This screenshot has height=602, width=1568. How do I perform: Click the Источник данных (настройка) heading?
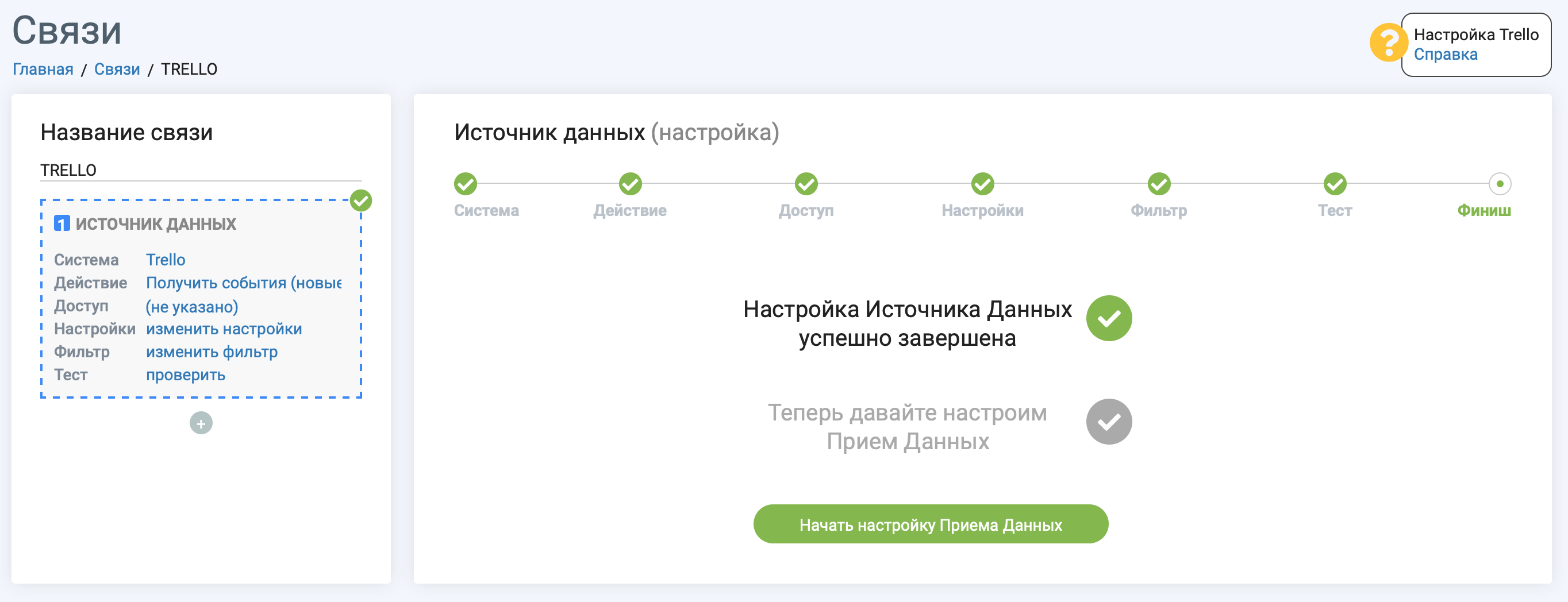(x=617, y=133)
